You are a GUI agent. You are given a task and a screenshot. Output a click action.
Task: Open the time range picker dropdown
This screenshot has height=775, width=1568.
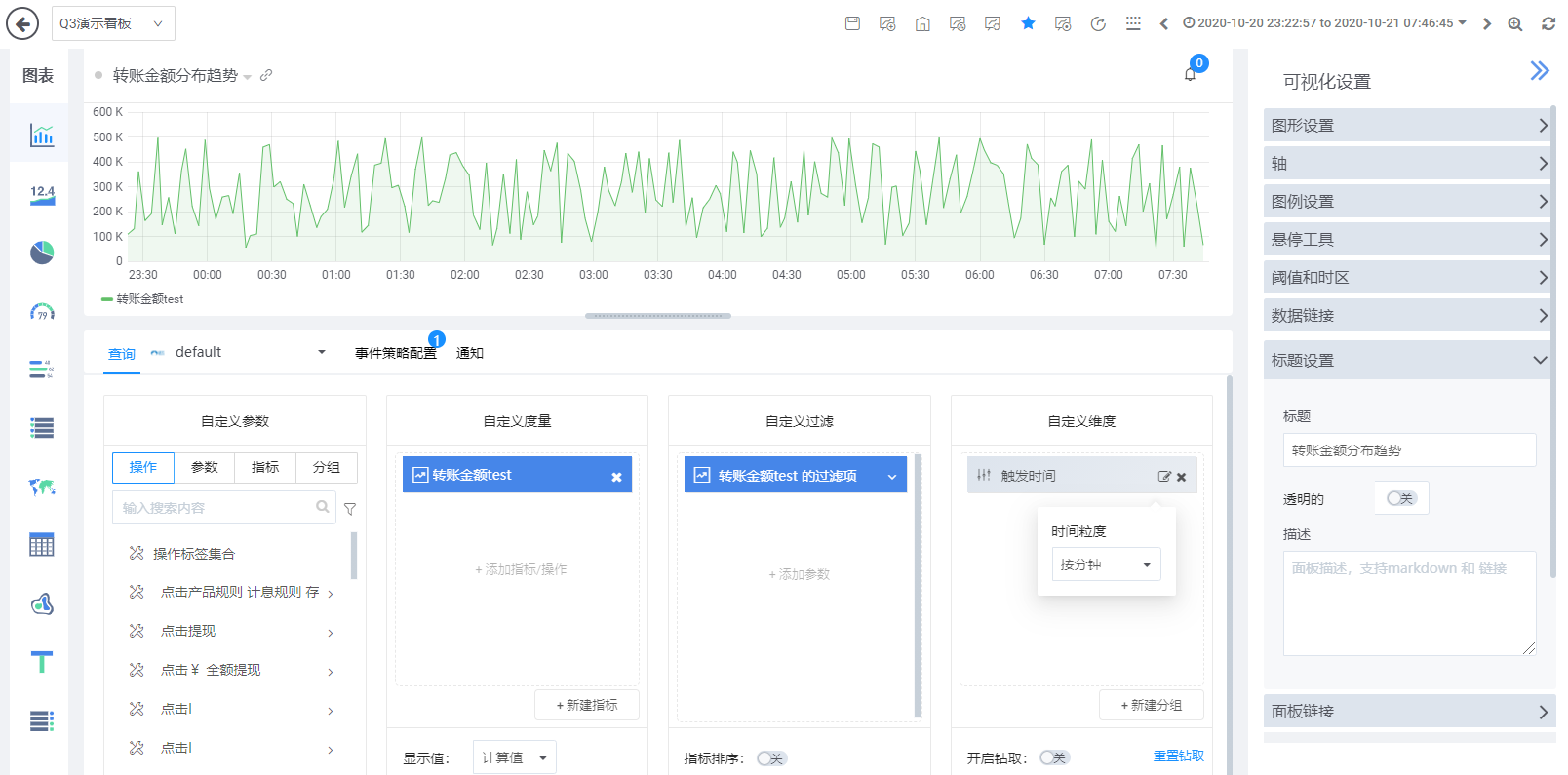pyautogui.click(x=1324, y=23)
